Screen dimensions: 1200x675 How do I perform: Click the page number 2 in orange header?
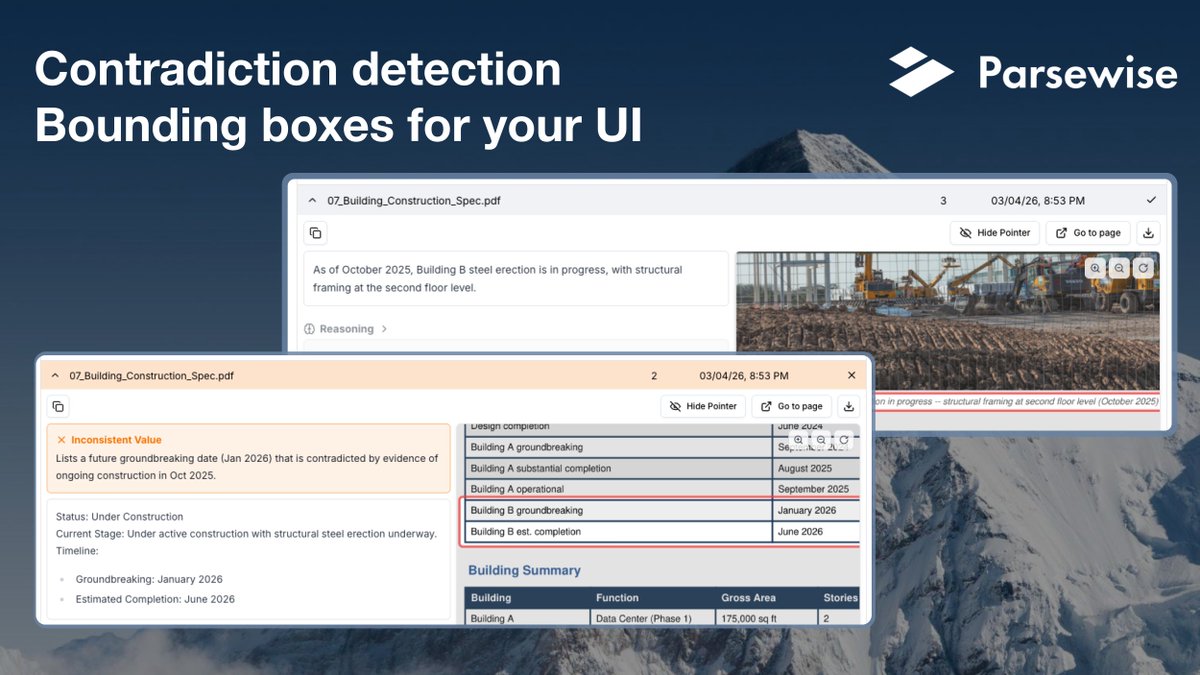click(654, 376)
